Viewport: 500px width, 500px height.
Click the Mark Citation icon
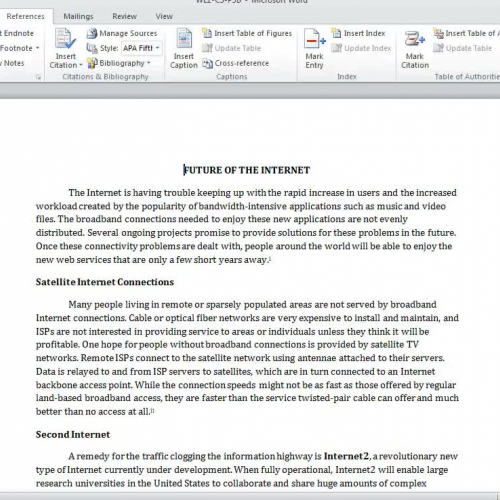click(x=414, y=39)
